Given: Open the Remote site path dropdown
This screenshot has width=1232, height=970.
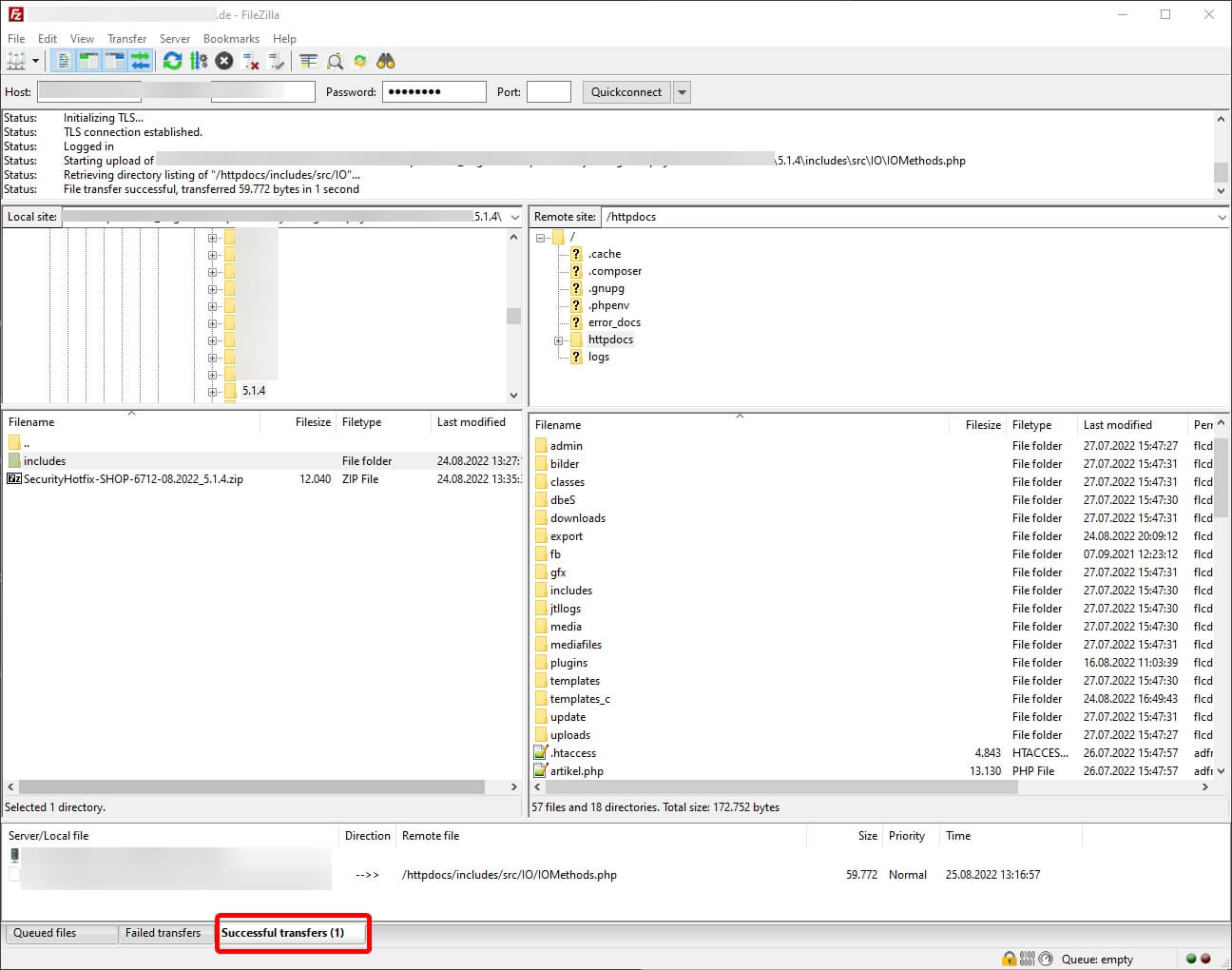Looking at the screenshot, I should (x=1222, y=217).
